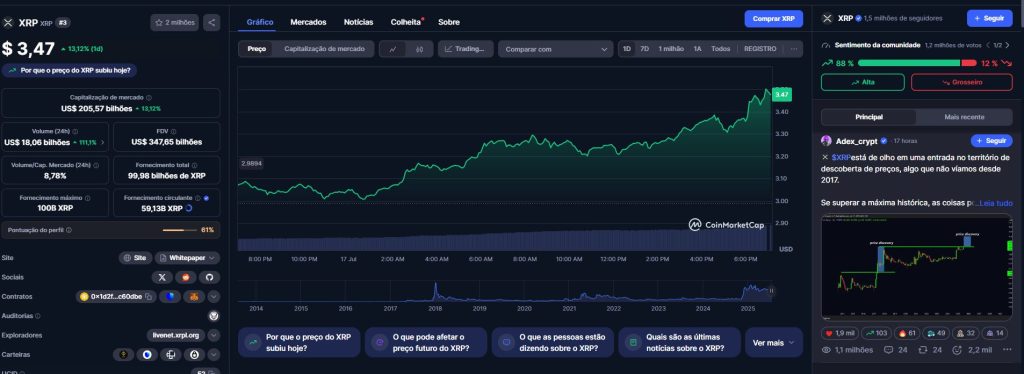The image size is (1024, 374).
Task: Click the info icon beside Auditorias
Action: pyautogui.click(x=37, y=316)
